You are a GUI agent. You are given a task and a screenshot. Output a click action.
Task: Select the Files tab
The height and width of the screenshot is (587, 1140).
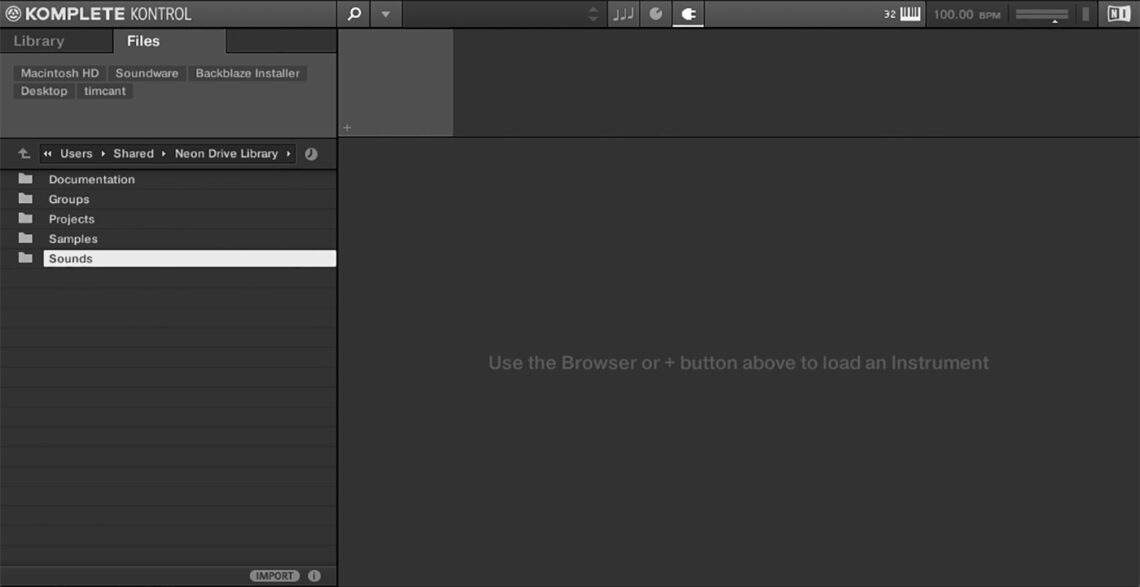point(143,41)
